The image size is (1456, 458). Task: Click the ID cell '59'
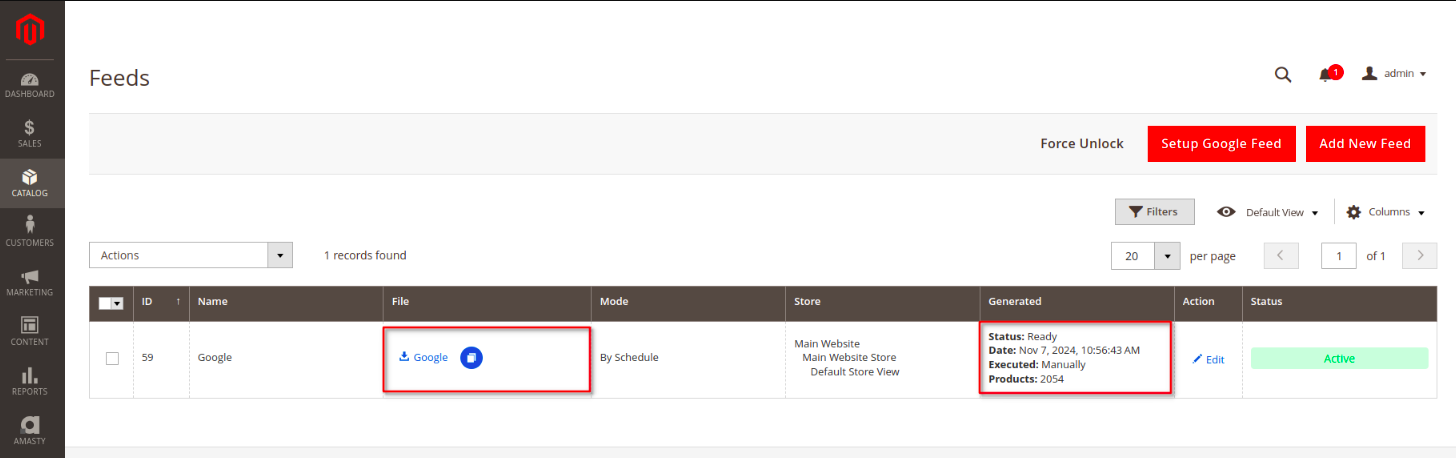(148, 357)
